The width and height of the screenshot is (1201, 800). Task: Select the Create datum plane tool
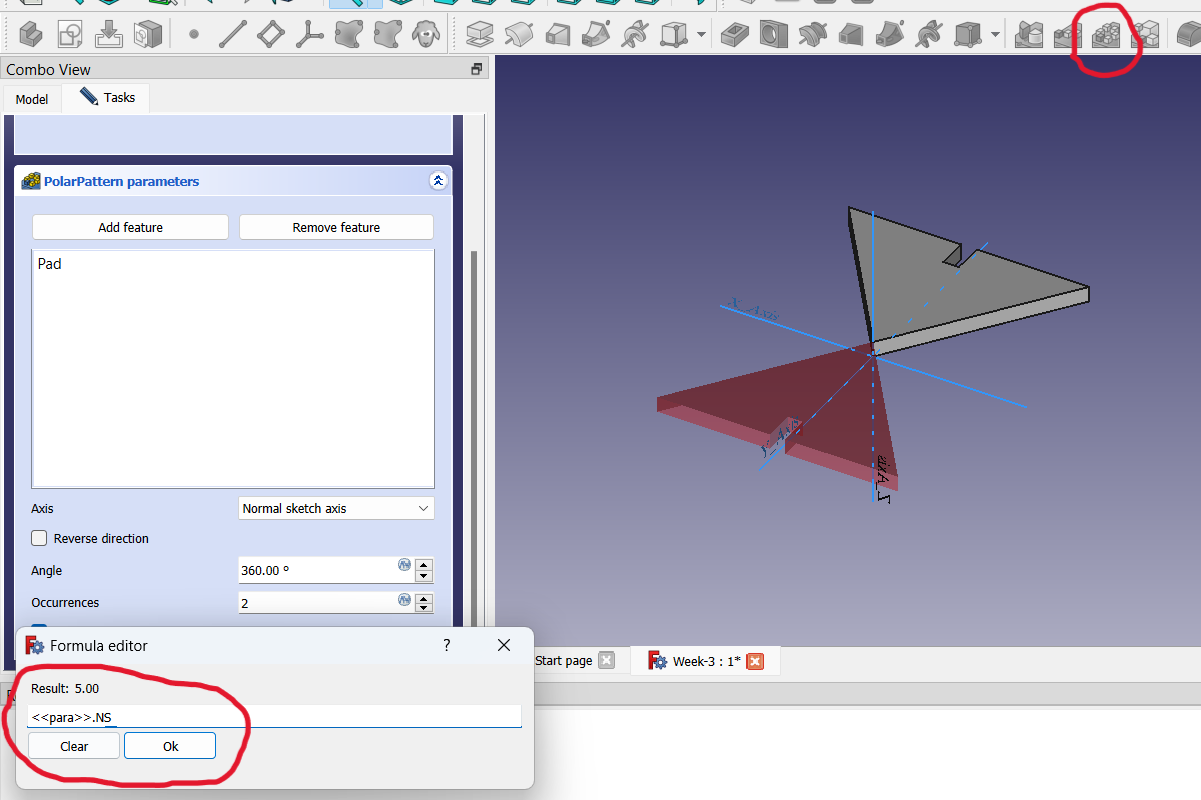pyautogui.click(x=269, y=34)
